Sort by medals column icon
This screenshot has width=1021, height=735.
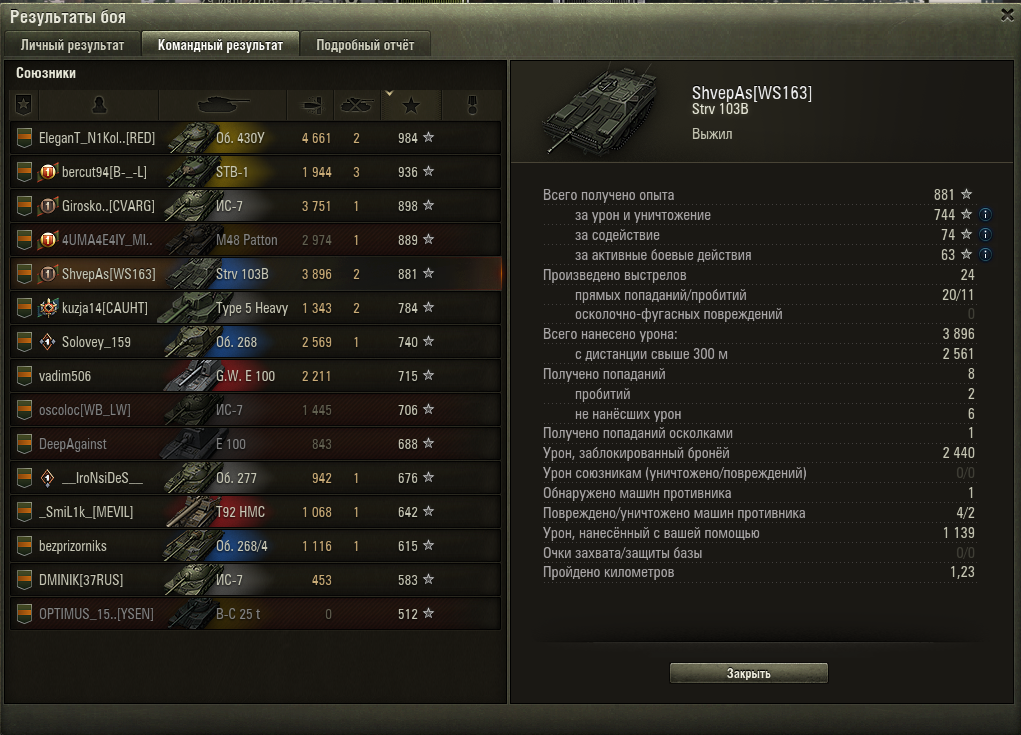(x=472, y=105)
